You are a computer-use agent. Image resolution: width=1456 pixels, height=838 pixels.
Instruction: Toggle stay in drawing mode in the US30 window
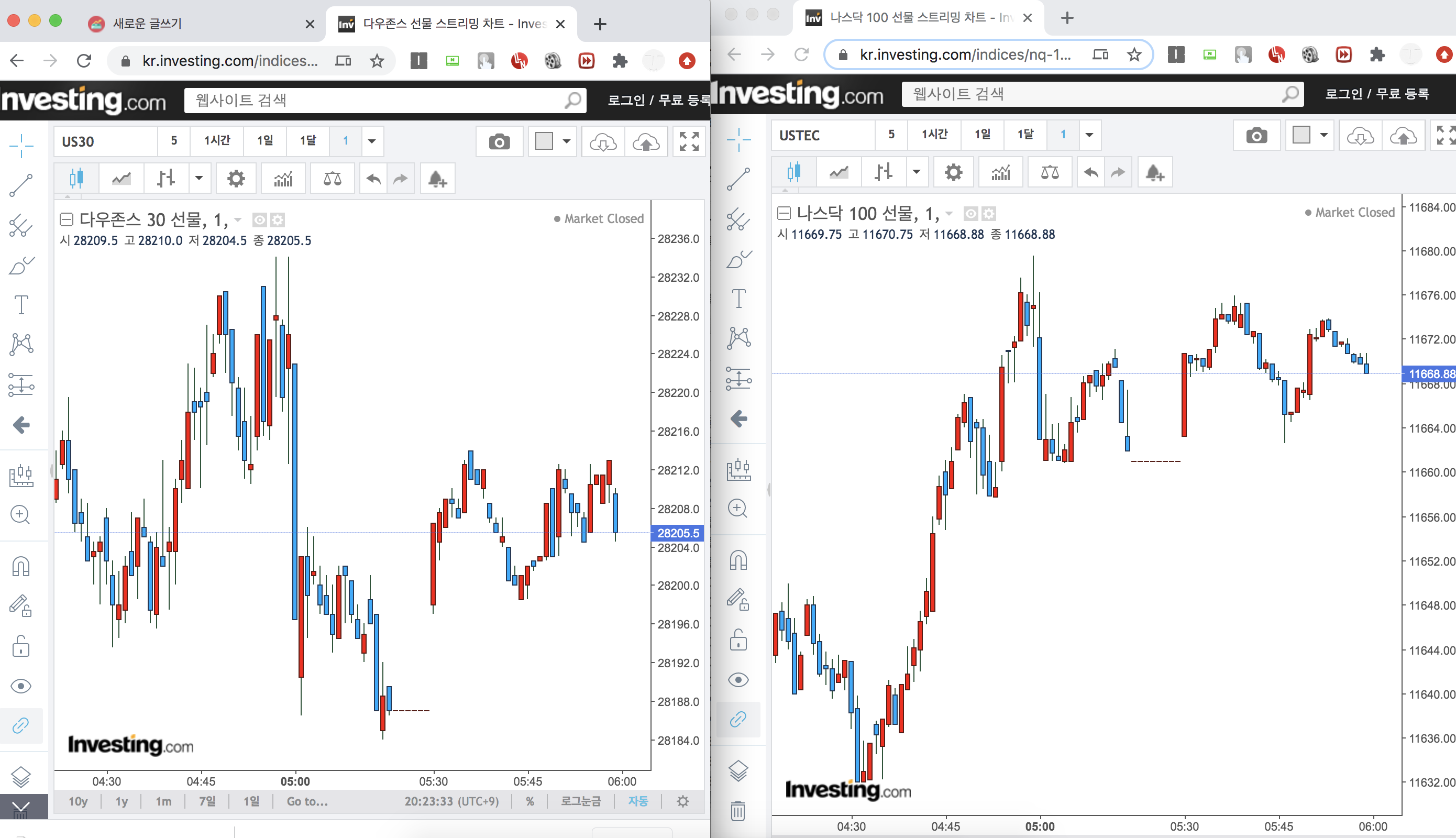(x=21, y=605)
